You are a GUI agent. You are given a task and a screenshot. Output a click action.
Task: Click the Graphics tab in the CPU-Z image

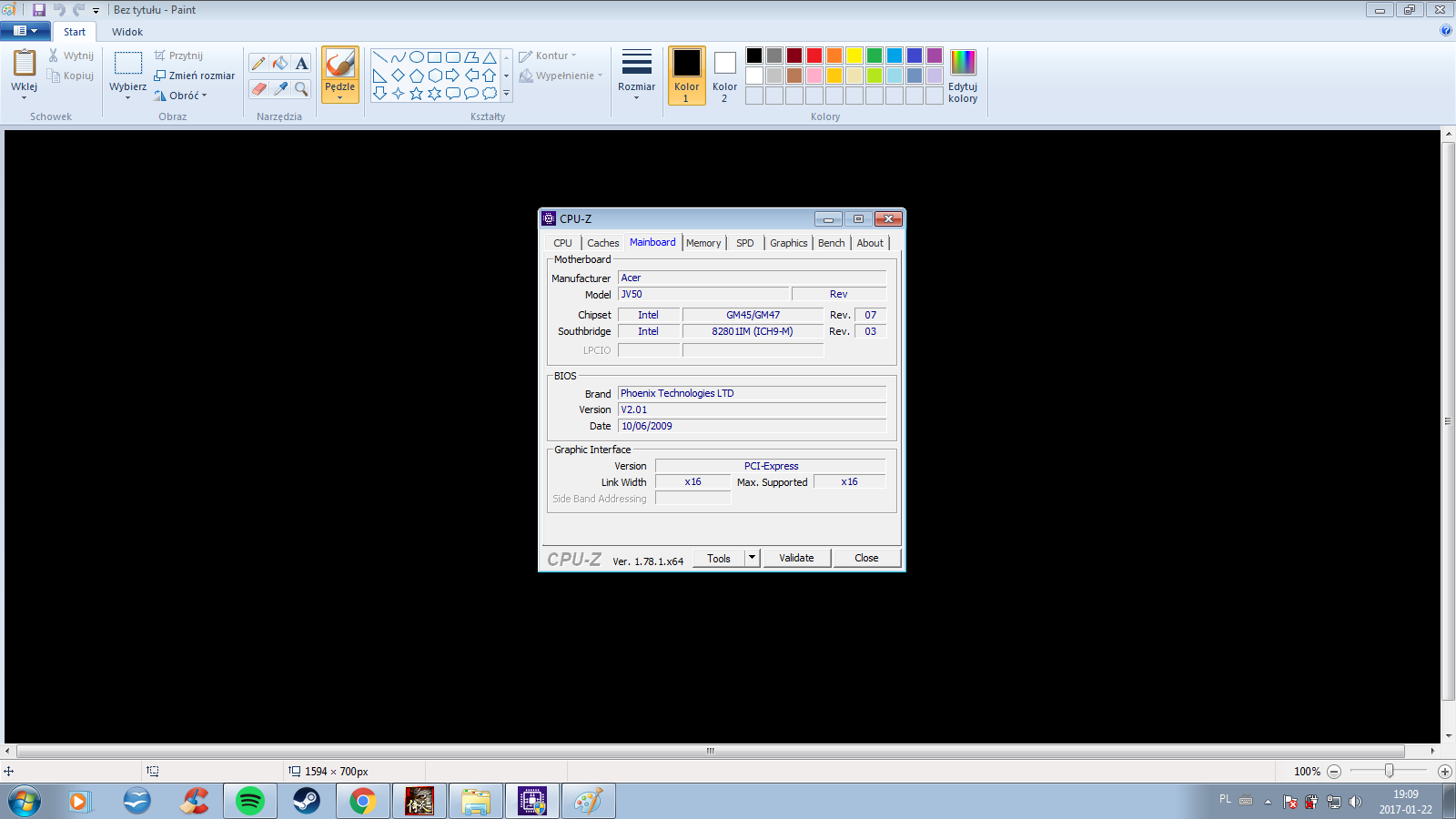point(788,243)
